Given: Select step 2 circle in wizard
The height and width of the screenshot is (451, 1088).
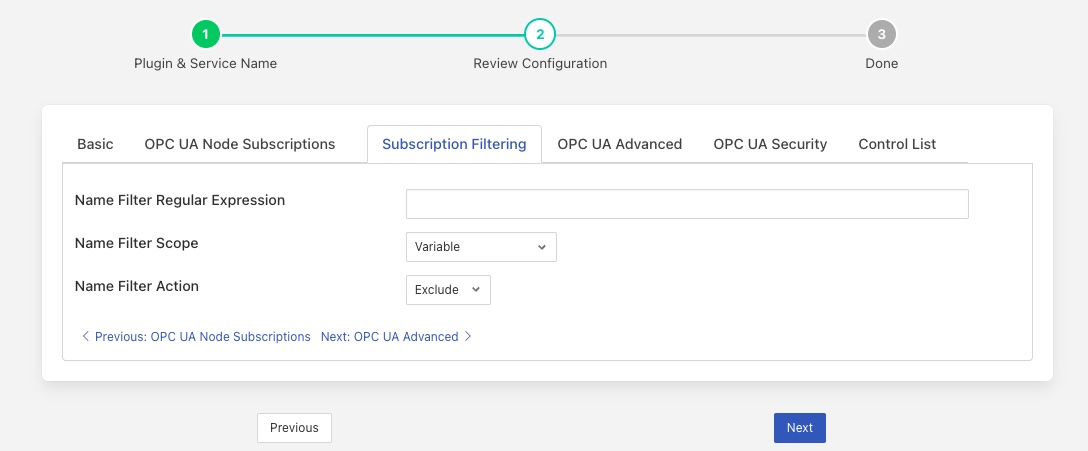Looking at the screenshot, I should 540,34.
